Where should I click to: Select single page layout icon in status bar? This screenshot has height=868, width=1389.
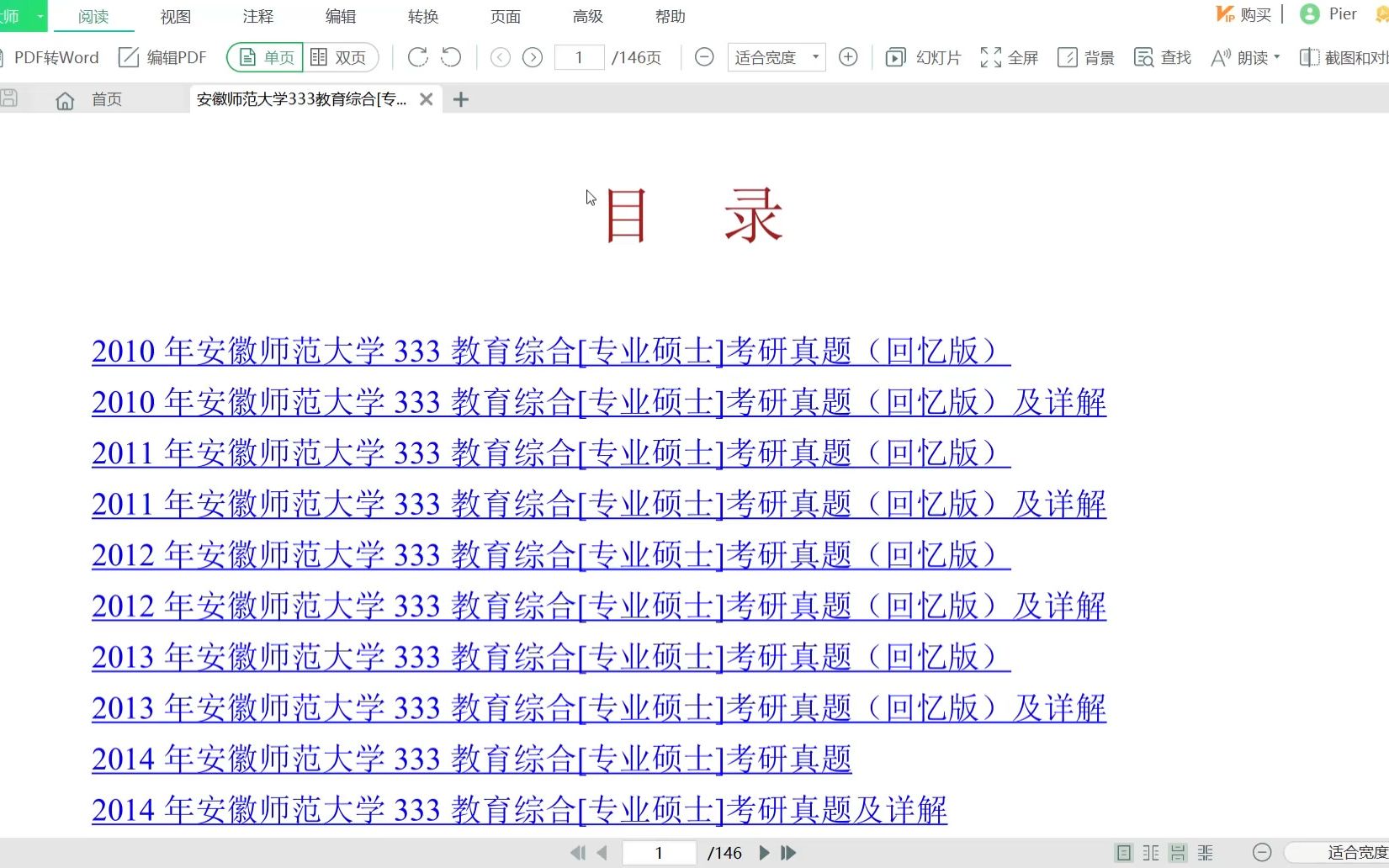[x=1123, y=853]
